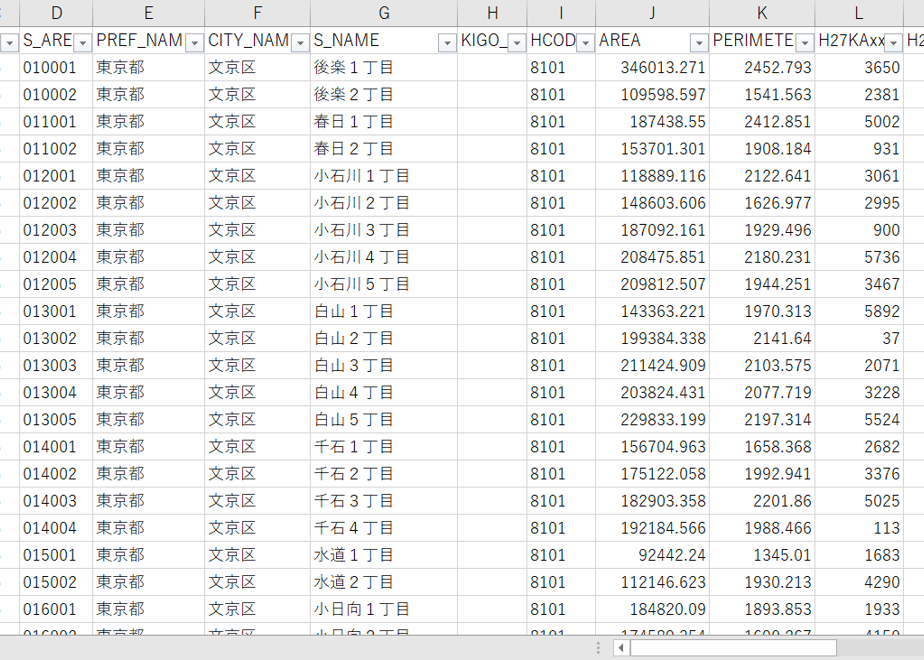Select column E header
This screenshot has width=924, height=660.
tap(148, 12)
